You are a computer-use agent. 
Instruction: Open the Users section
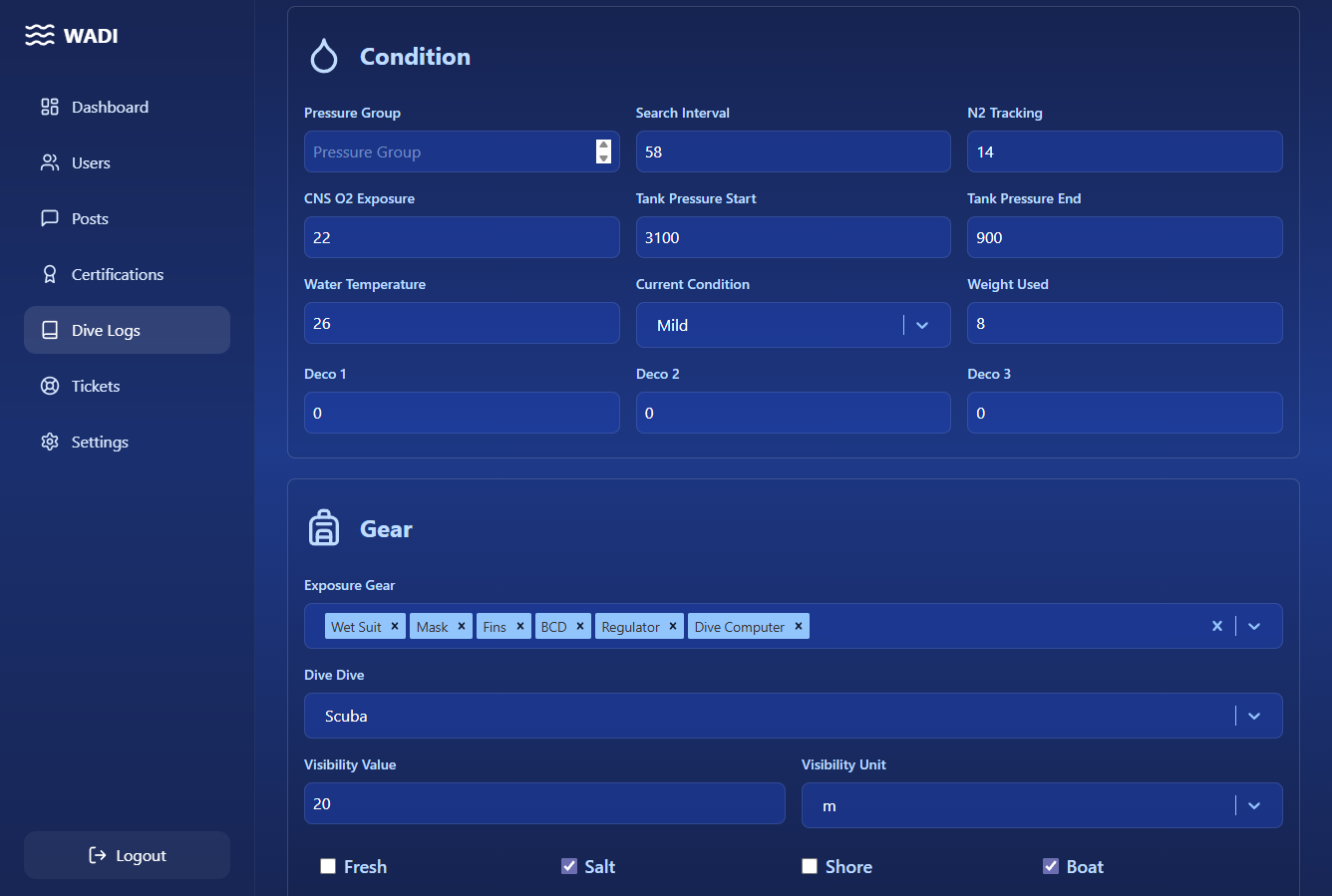91,162
